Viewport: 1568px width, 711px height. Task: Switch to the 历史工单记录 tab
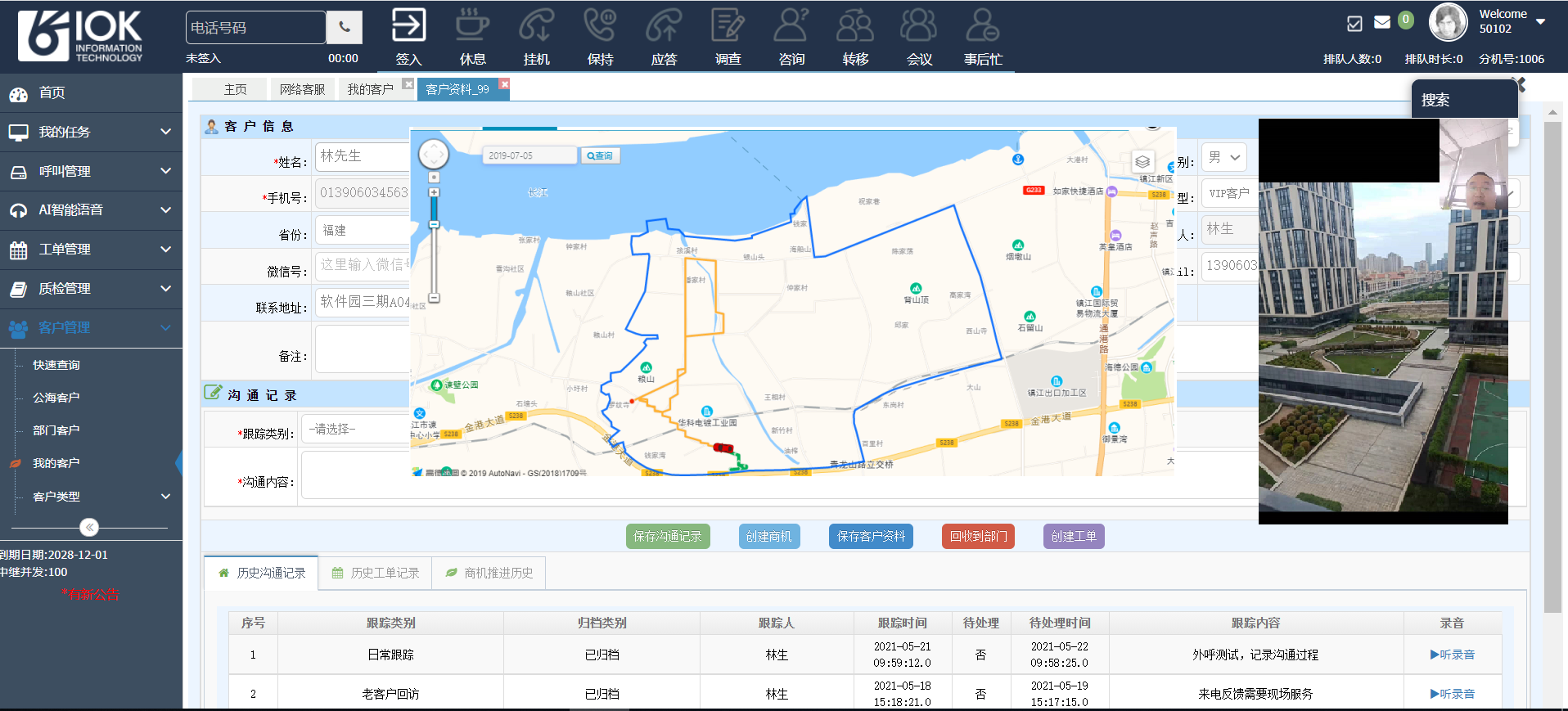[376, 573]
